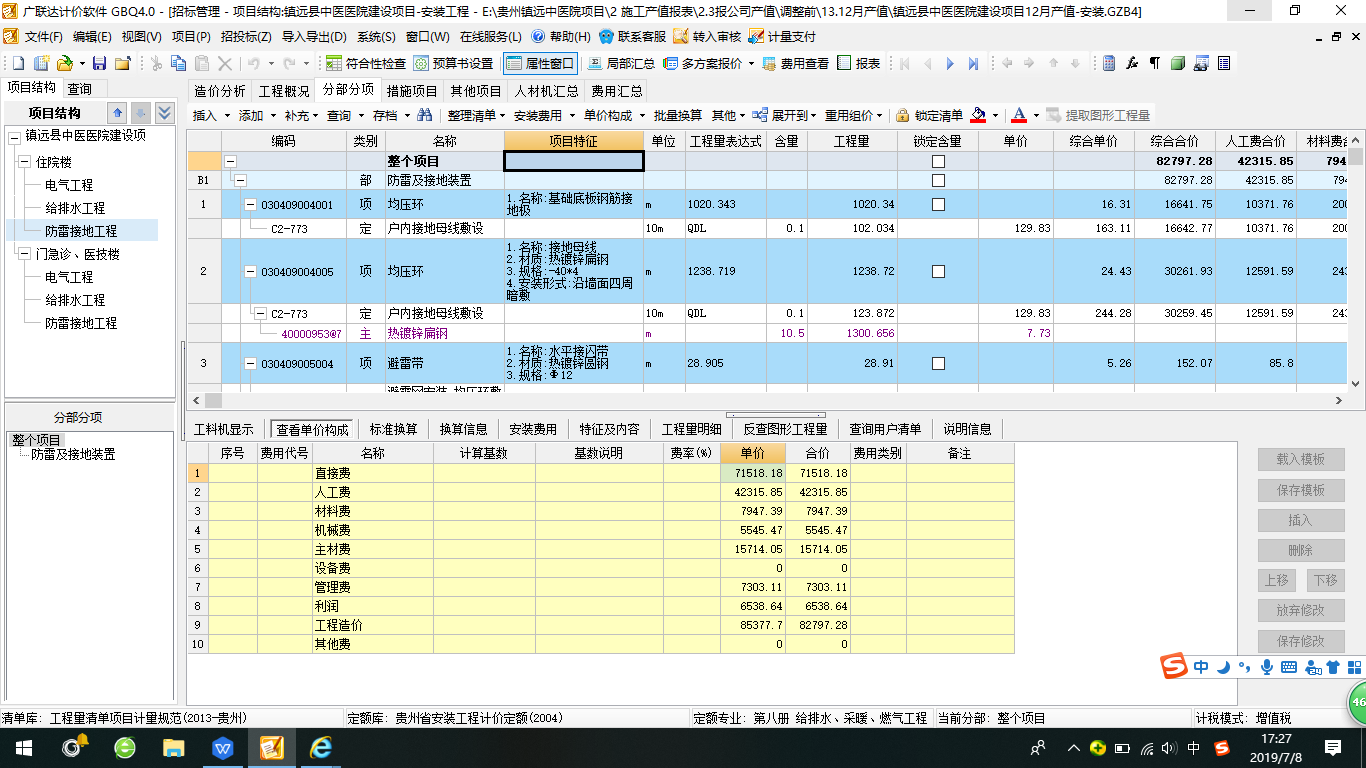This screenshot has width=1366, height=768.
Task: Open 符合性检查 compliance check
Action: (366, 63)
